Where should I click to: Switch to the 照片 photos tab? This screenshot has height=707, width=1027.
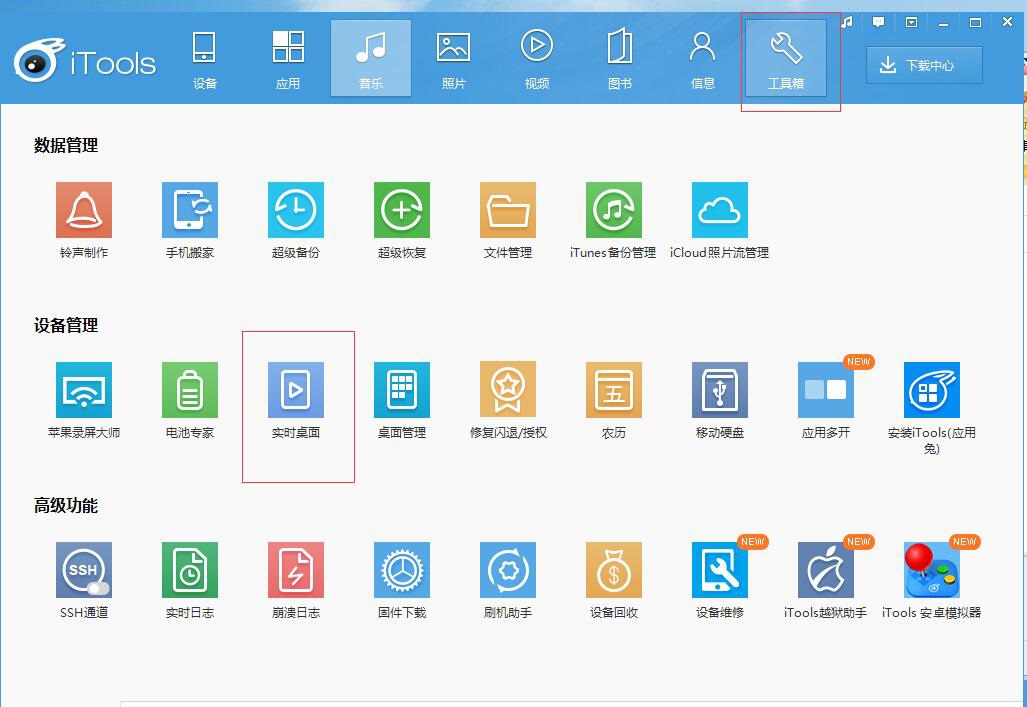[453, 59]
